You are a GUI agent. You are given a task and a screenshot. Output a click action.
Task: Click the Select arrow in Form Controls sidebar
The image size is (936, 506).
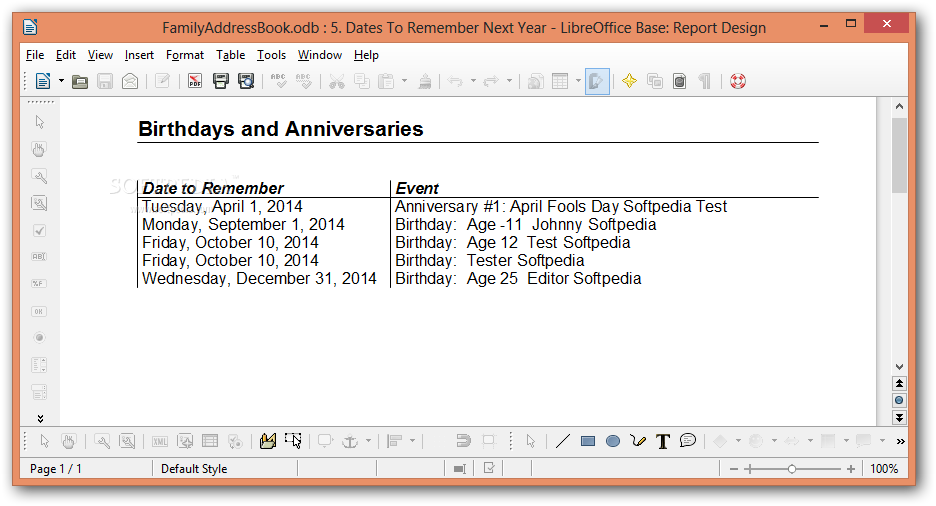coord(39,122)
